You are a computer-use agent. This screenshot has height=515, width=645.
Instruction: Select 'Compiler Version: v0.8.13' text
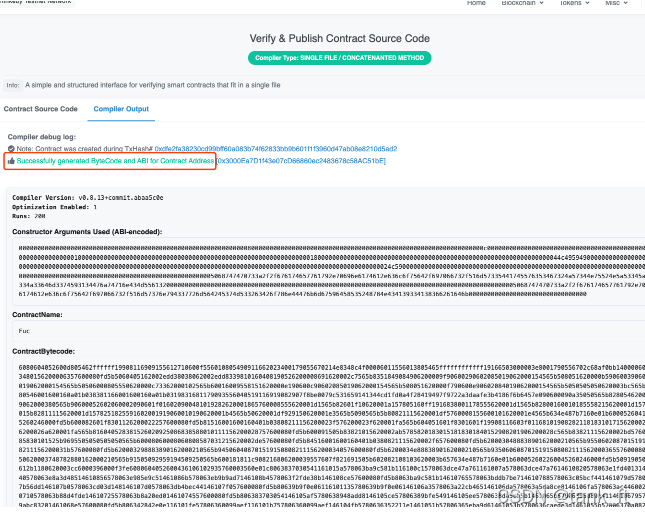88,198
